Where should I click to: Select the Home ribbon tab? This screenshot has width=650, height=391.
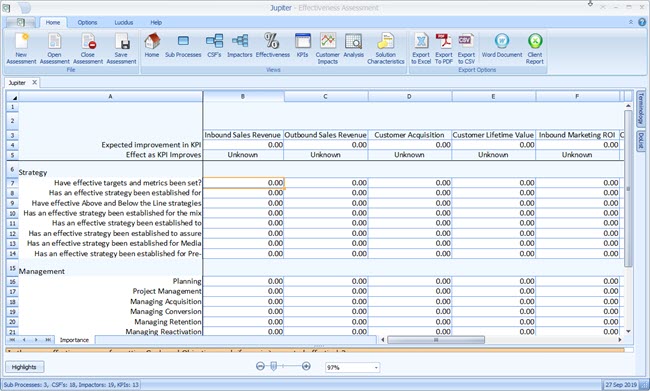(53, 22)
